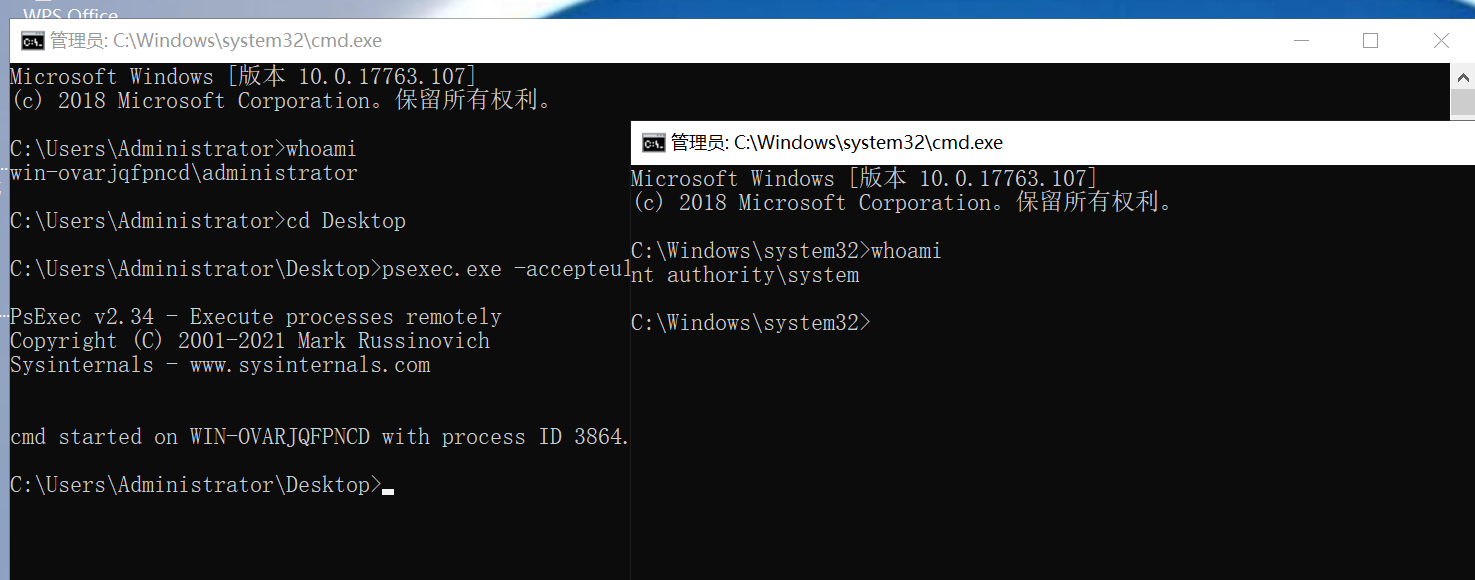
Task: Click the cmd icon in the front window title bar
Action: pyautogui.click(x=654, y=143)
